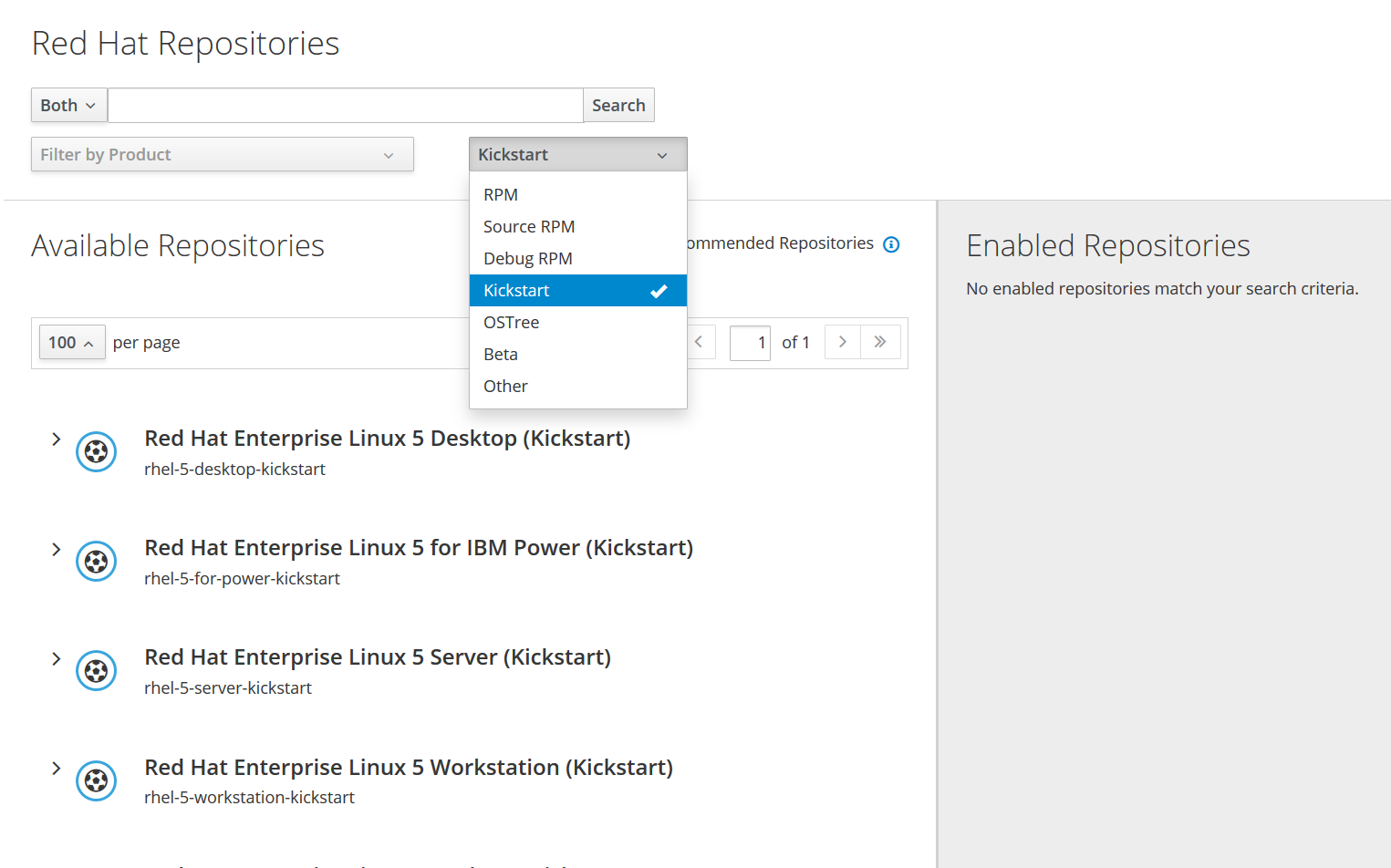Select RPM from the content type list
Viewport: 1391px width, 868px height.
tap(501, 194)
